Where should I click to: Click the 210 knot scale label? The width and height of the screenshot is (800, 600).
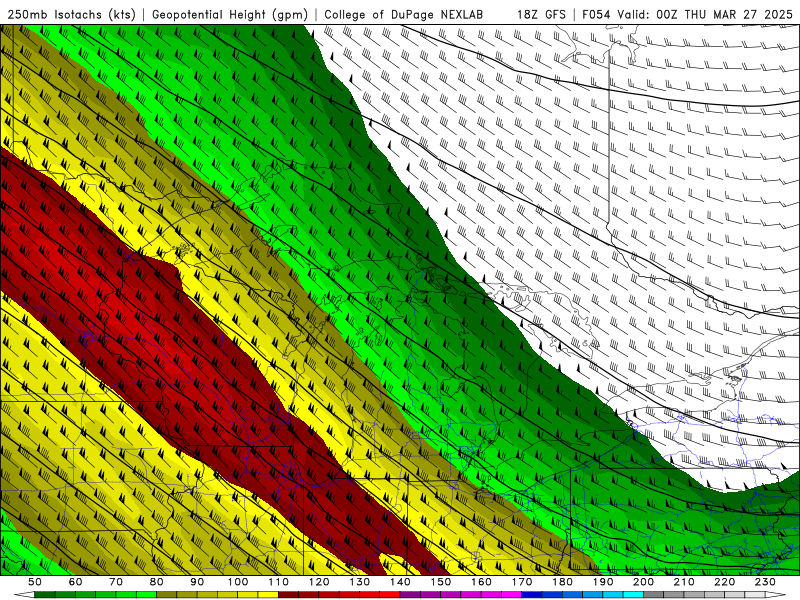[x=684, y=582]
